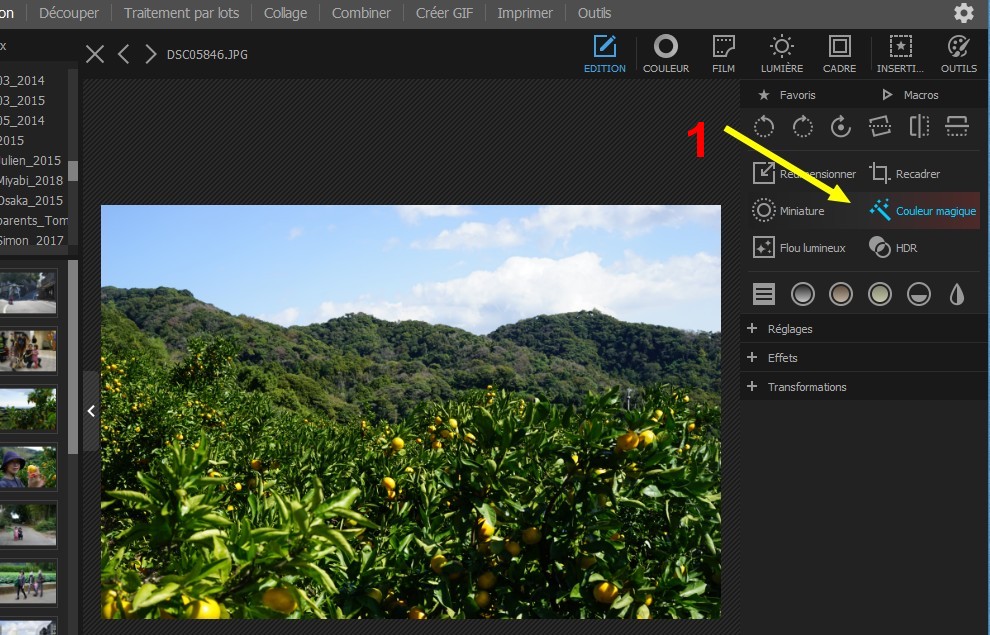The height and width of the screenshot is (635, 990).
Task: Apply the HDR effect
Action: point(893,247)
